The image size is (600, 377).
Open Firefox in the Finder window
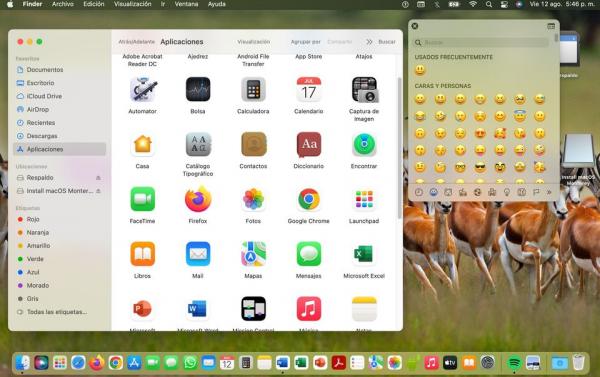tap(198, 199)
